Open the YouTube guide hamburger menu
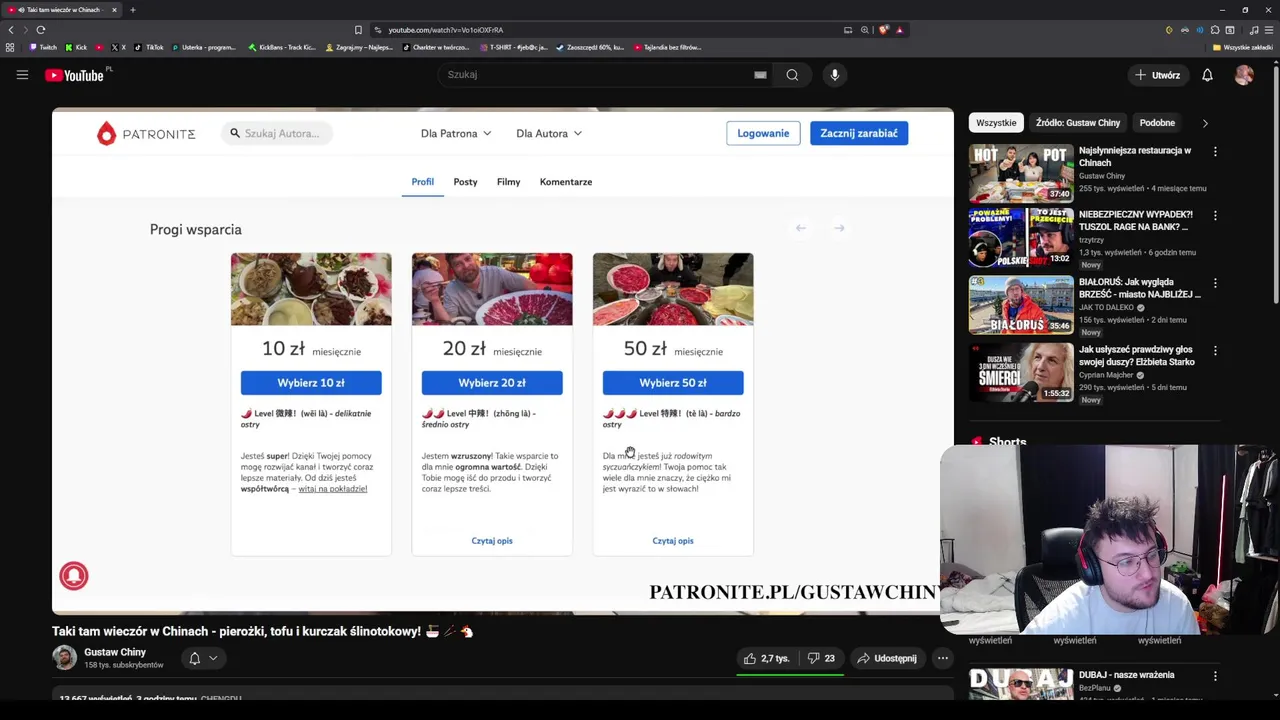 (22, 75)
